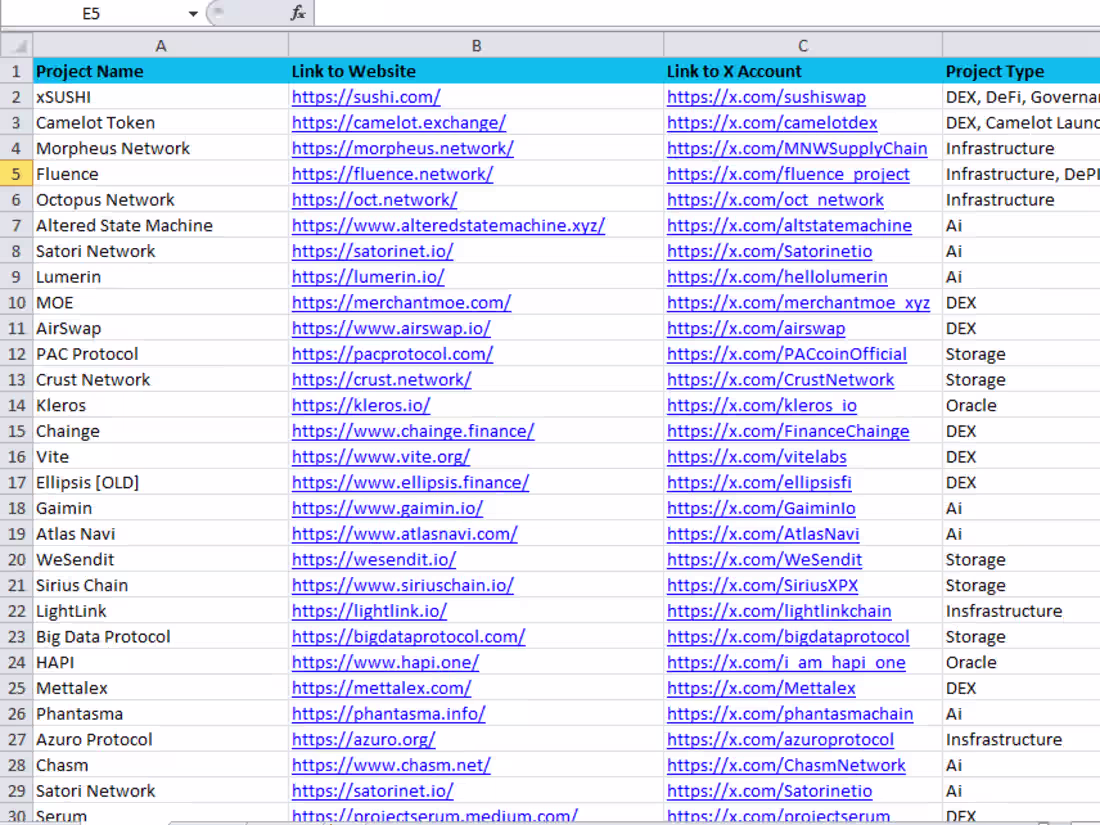Select the Octopus Network cell
Image resolution: width=1100 pixels, height=825 pixels.
click(161, 200)
